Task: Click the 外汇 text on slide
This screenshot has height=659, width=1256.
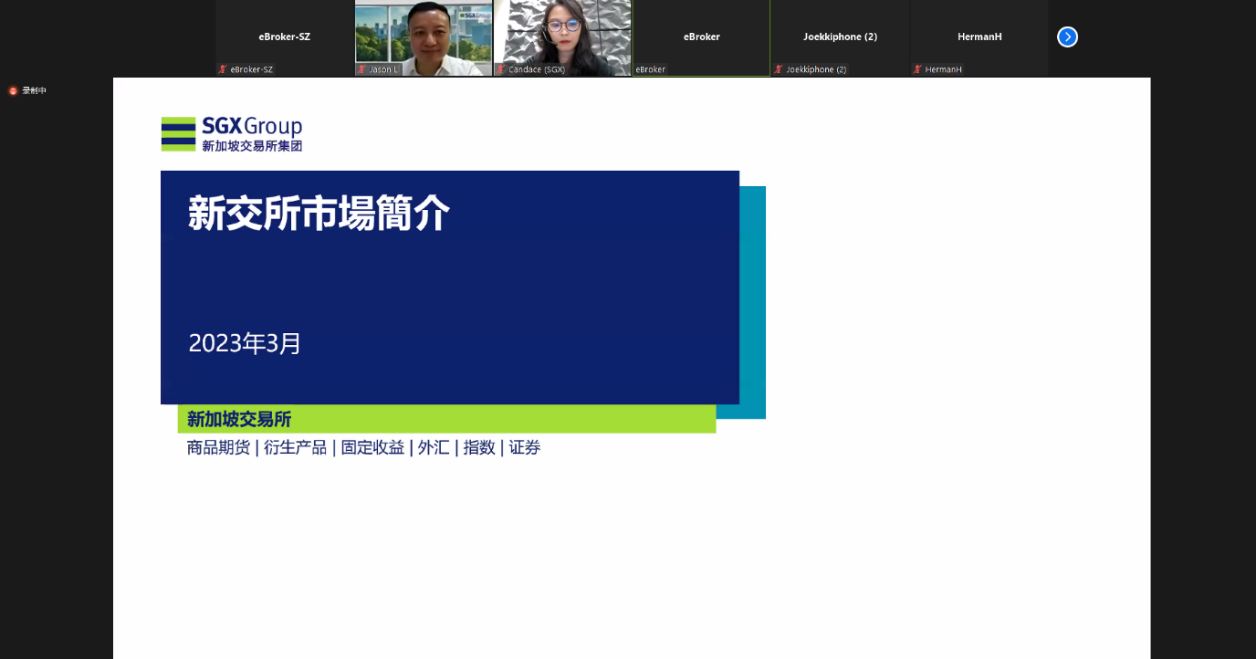Action: pos(433,448)
